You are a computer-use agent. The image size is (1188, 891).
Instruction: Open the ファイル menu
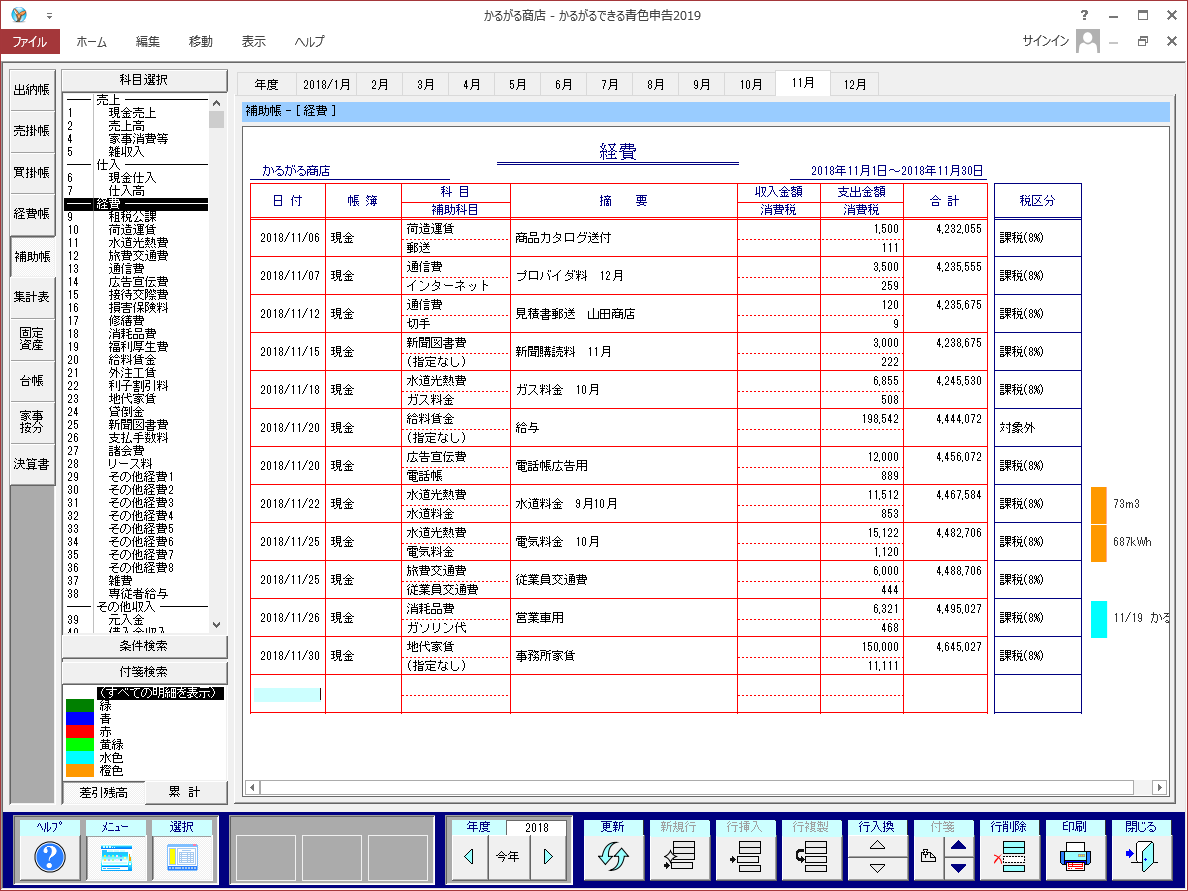point(30,42)
